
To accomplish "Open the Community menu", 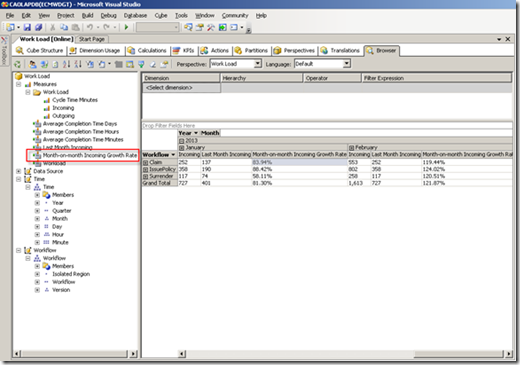I will point(235,15).
